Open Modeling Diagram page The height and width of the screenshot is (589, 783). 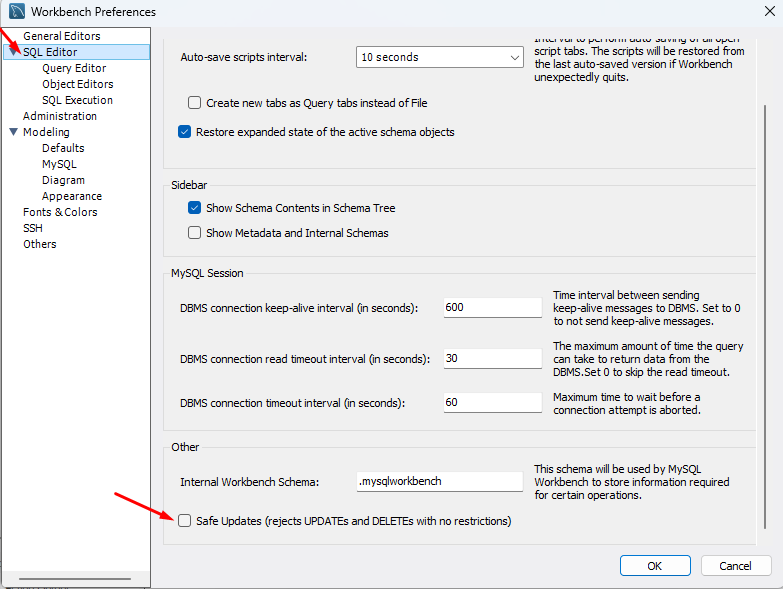pyautogui.click(x=63, y=180)
